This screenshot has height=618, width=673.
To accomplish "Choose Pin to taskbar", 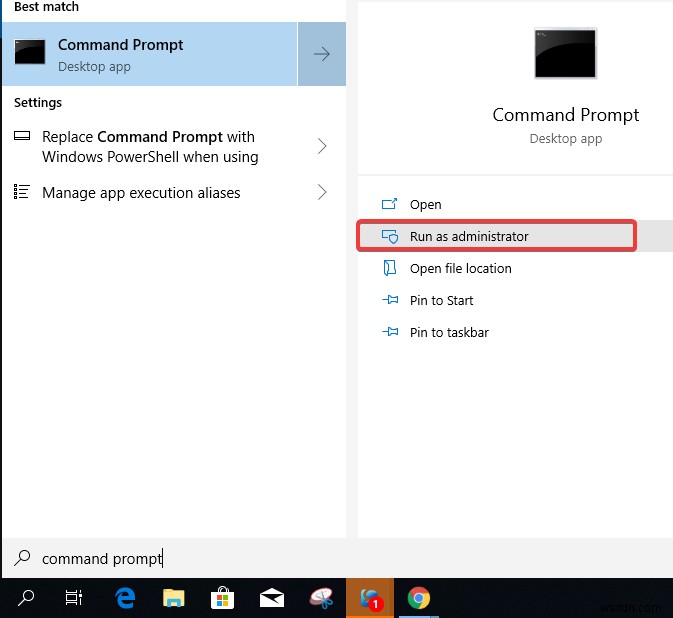I will (x=515, y=332).
